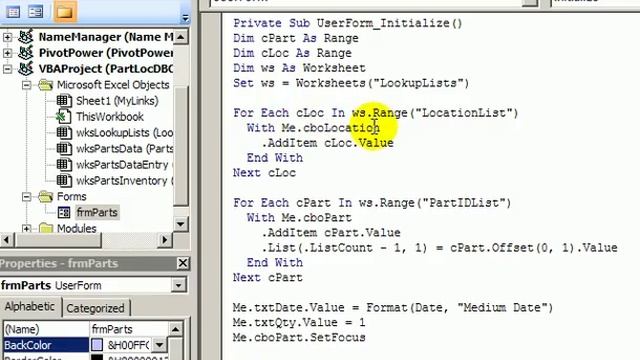Expand the PivotPower project node
This screenshot has width=640, height=360.
(x=7, y=53)
